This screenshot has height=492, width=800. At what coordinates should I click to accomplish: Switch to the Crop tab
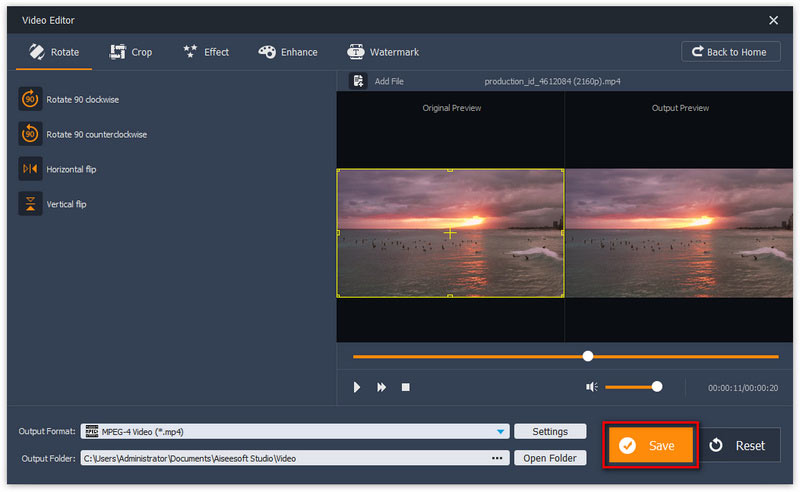click(131, 52)
